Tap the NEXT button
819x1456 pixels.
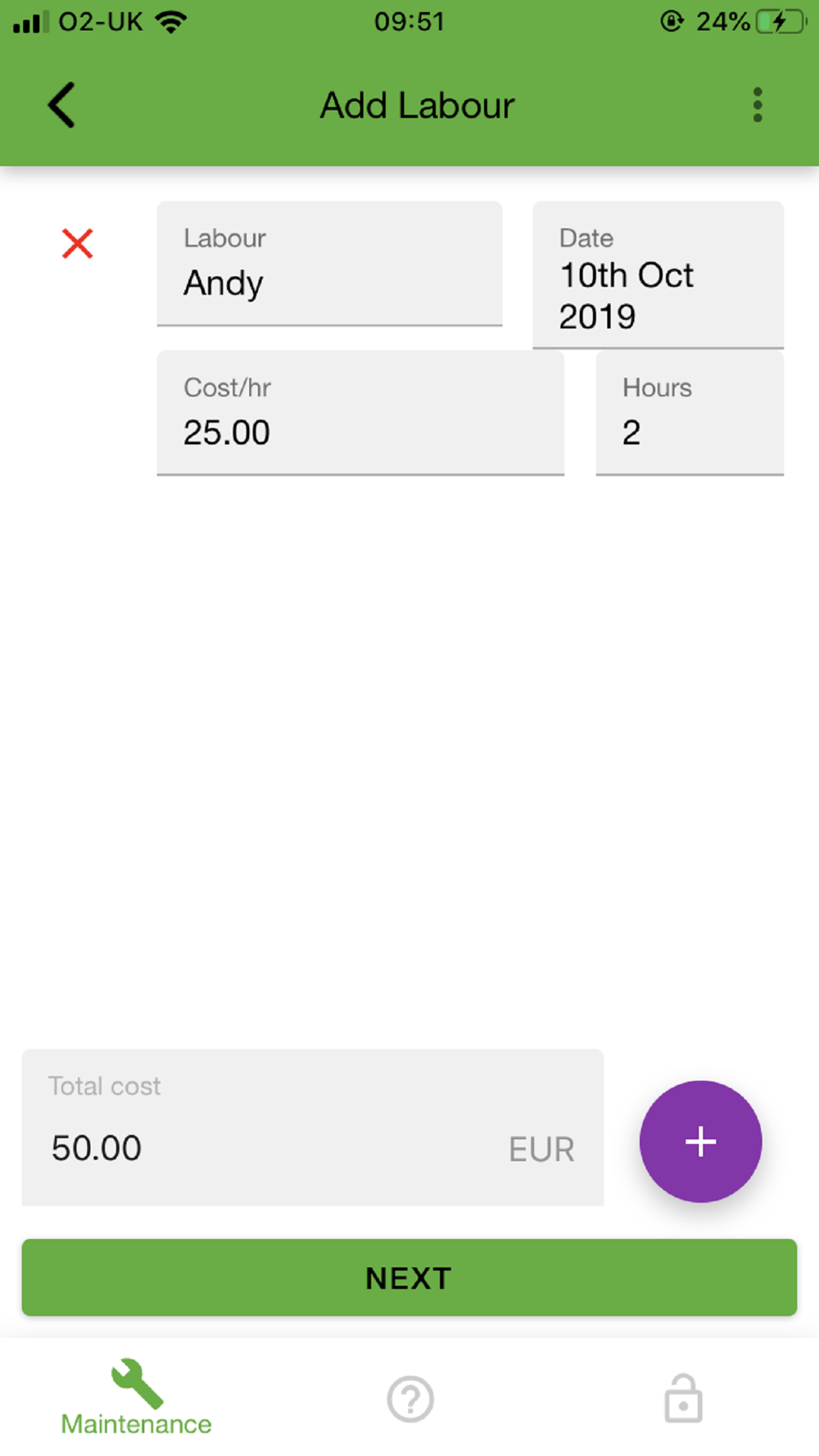(409, 1277)
